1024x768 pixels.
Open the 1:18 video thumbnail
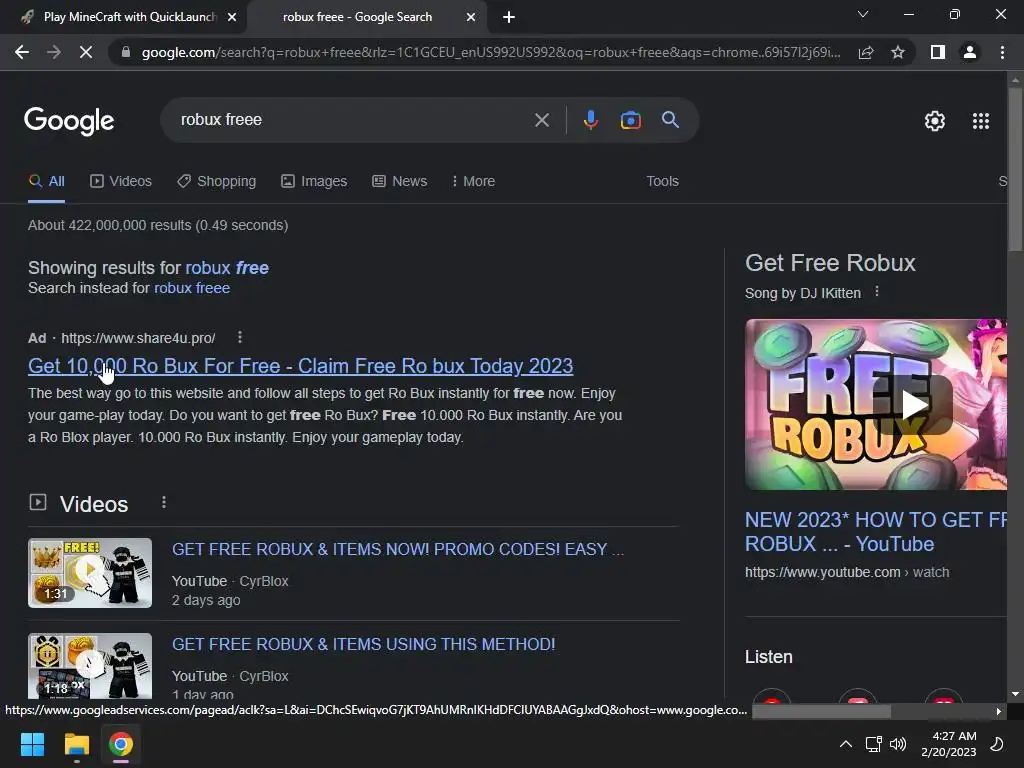90,665
